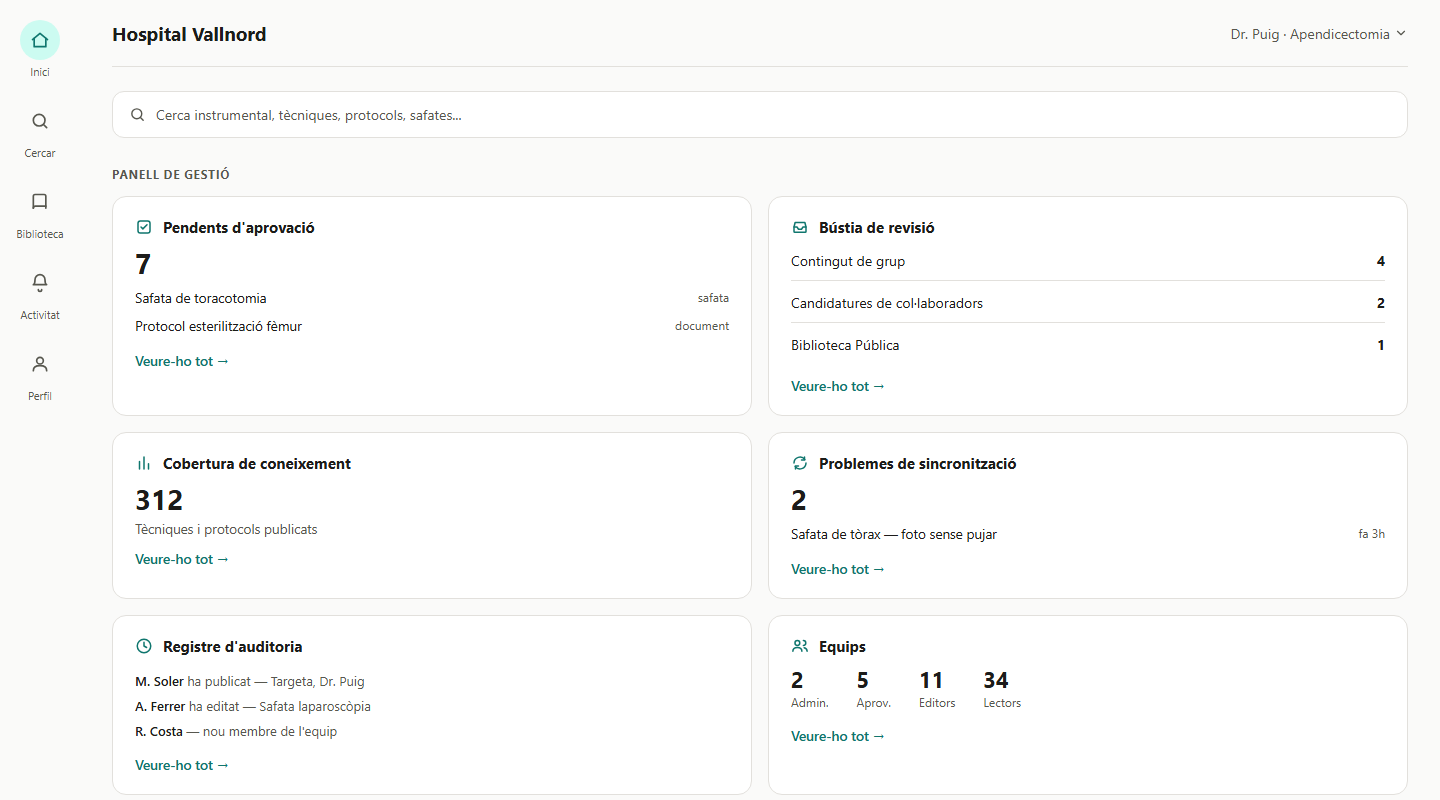Click the inbox icon beside Bústia de revisió

coord(800,228)
